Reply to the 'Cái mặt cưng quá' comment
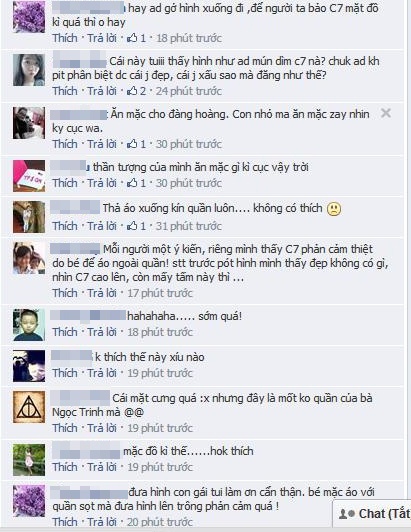411x532 pixels. pos(102,428)
